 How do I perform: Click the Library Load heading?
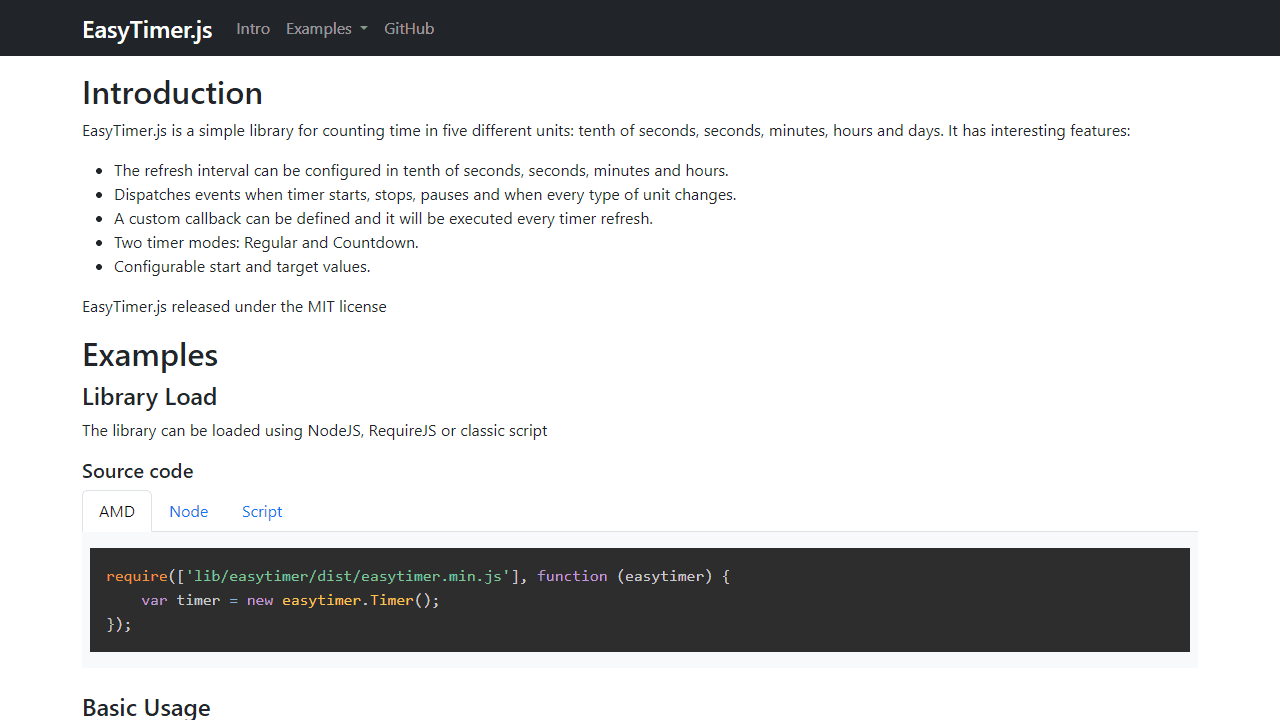click(149, 397)
